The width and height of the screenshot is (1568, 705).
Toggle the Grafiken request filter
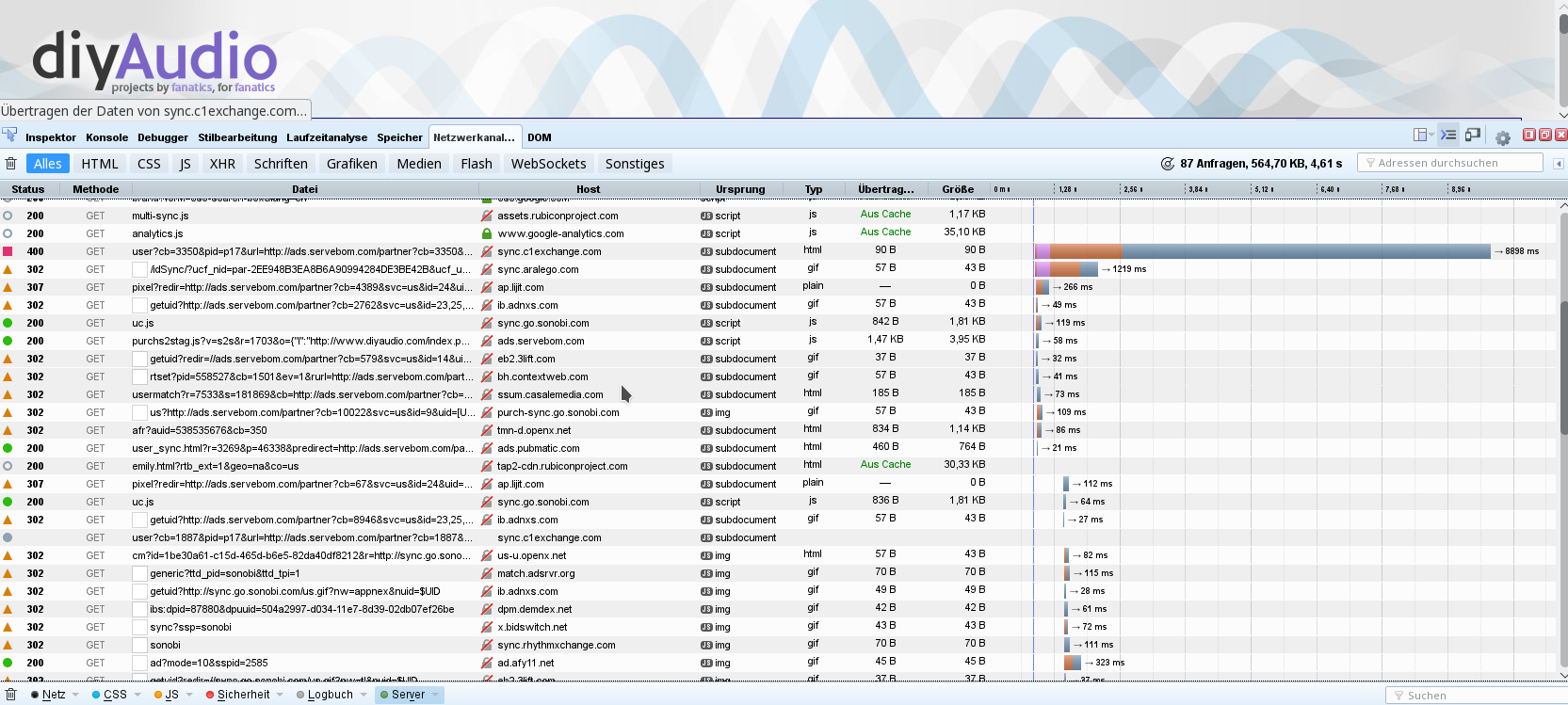click(352, 164)
